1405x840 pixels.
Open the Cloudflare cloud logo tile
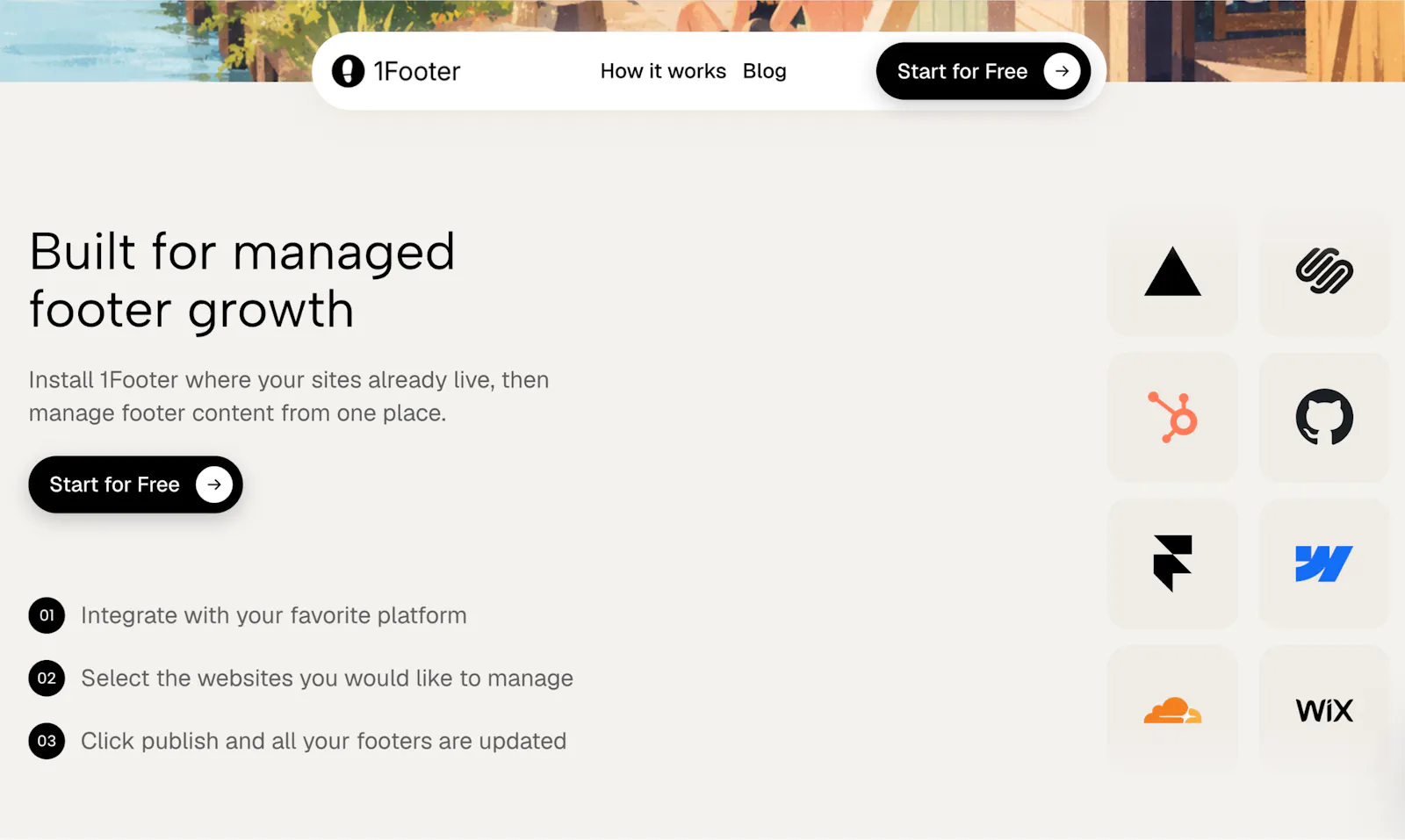tap(1172, 709)
